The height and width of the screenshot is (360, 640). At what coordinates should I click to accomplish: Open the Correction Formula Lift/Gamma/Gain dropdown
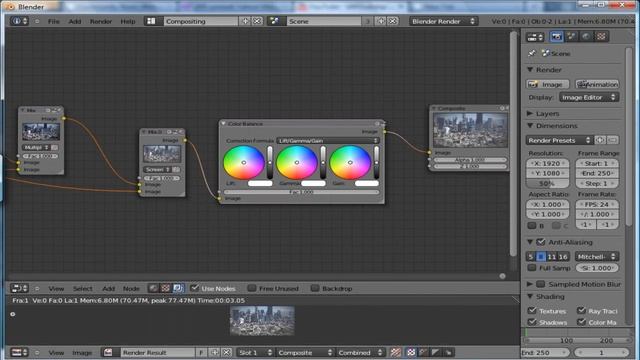[x=328, y=140]
